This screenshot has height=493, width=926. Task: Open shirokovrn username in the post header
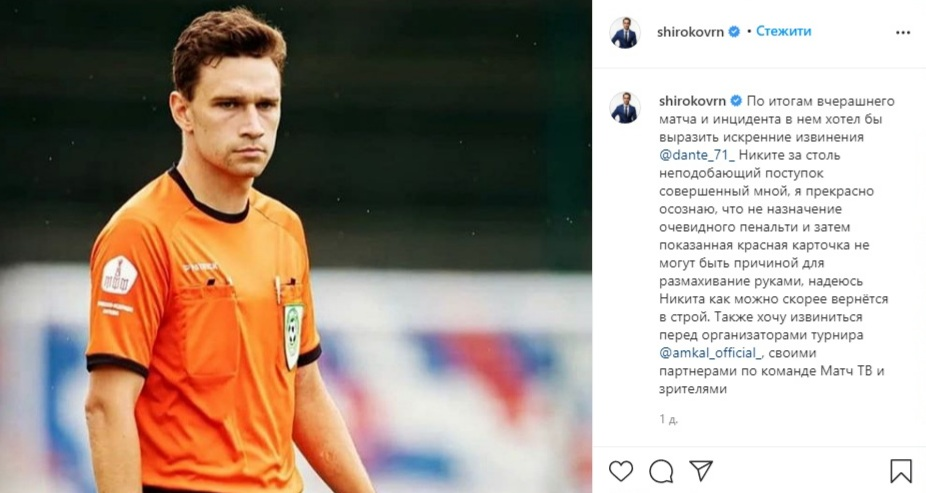pyautogui.click(x=690, y=32)
